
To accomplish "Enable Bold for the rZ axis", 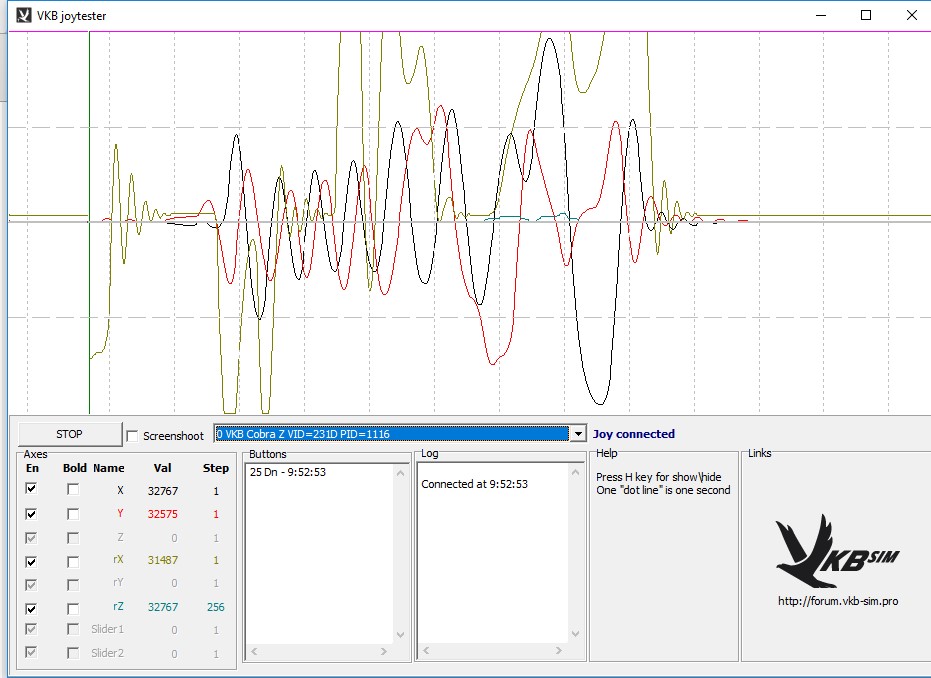I will (73, 609).
